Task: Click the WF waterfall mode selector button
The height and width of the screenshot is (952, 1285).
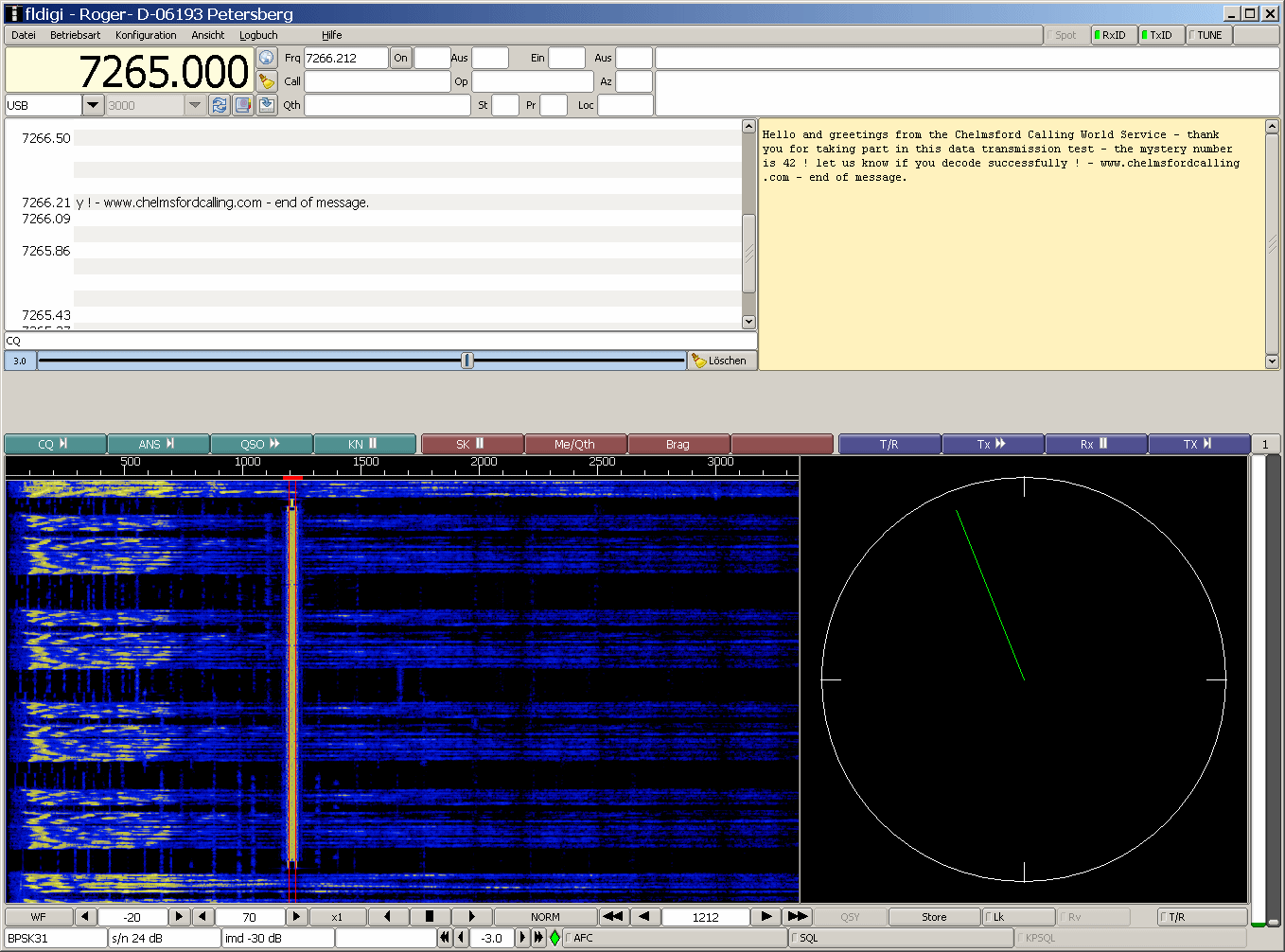Action: [x=39, y=917]
